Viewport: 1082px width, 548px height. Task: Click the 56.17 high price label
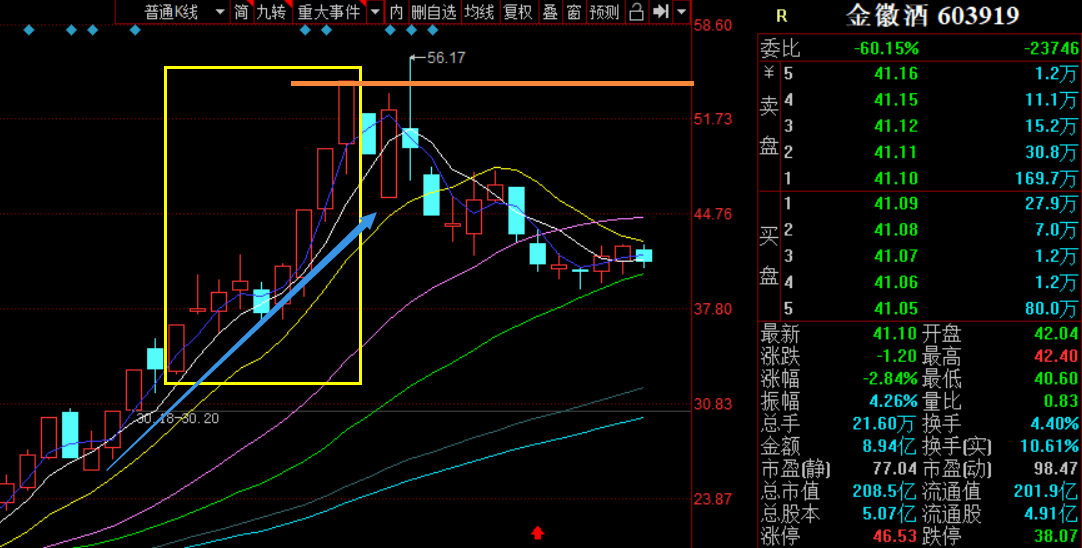446,58
